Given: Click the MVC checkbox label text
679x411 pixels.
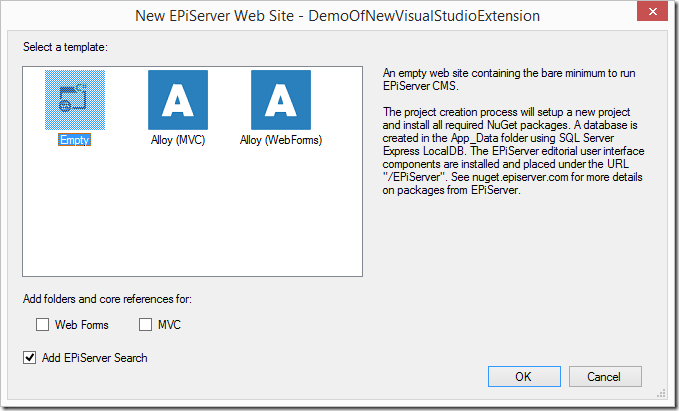Looking at the screenshot, I should tap(169, 324).
